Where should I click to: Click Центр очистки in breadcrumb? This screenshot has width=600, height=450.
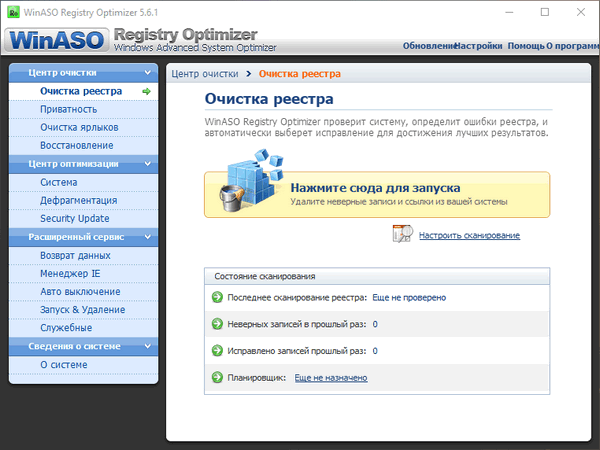click(205, 74)
